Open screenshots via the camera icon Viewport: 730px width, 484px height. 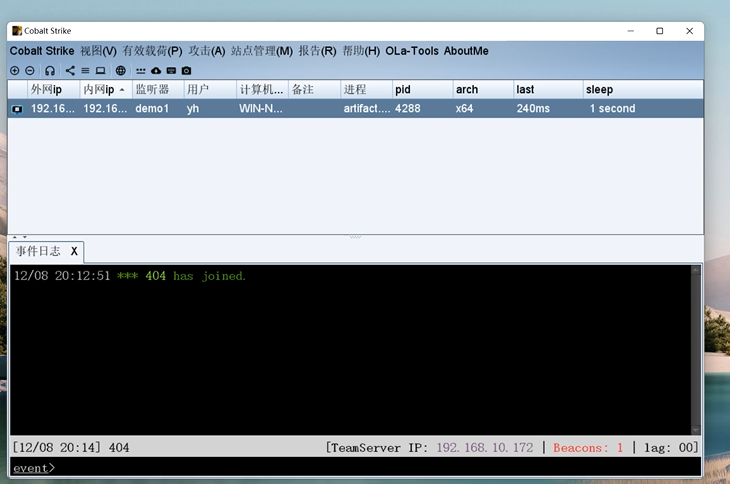[186, 71]
